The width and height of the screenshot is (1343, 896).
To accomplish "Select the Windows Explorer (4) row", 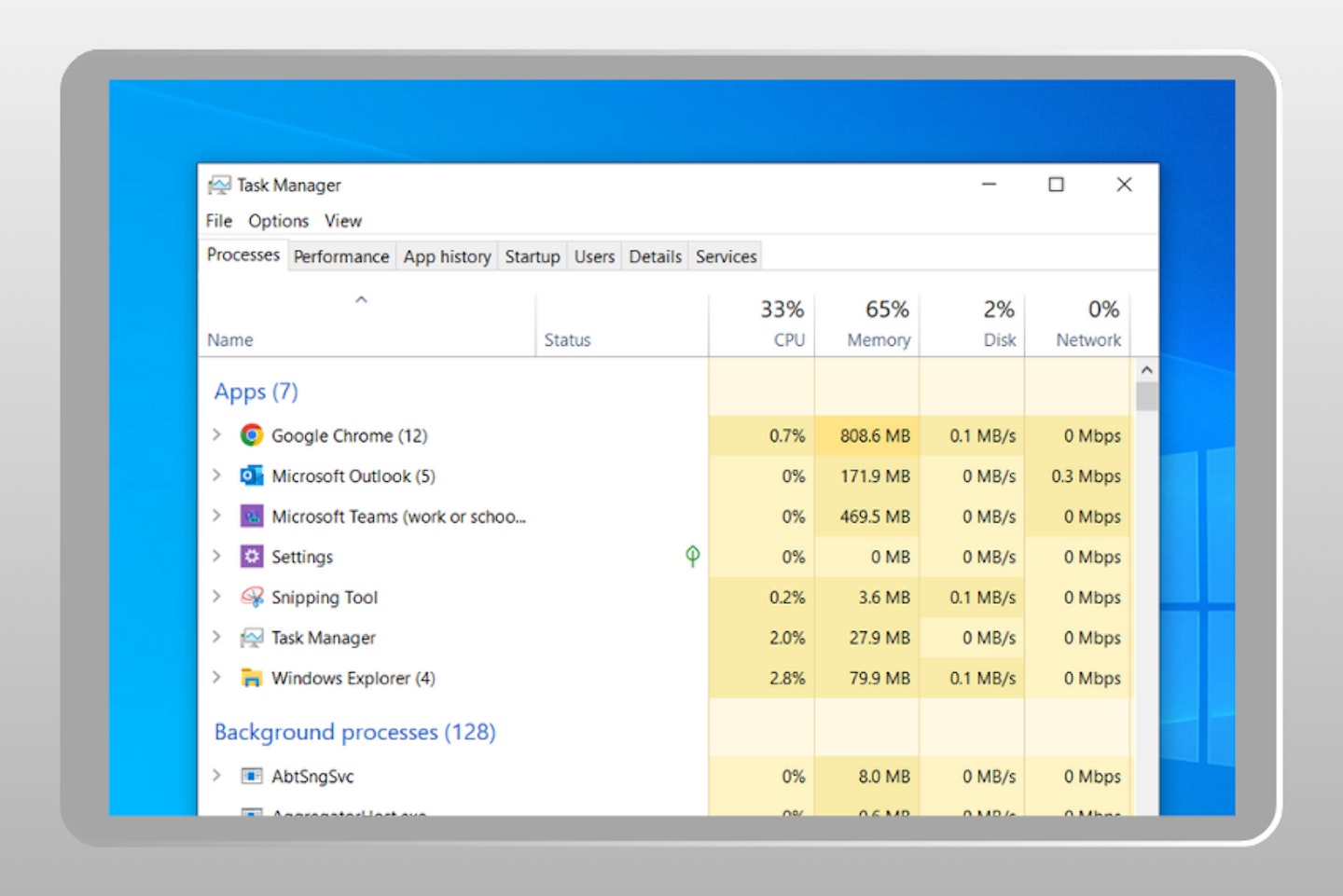I will [665, 678].
